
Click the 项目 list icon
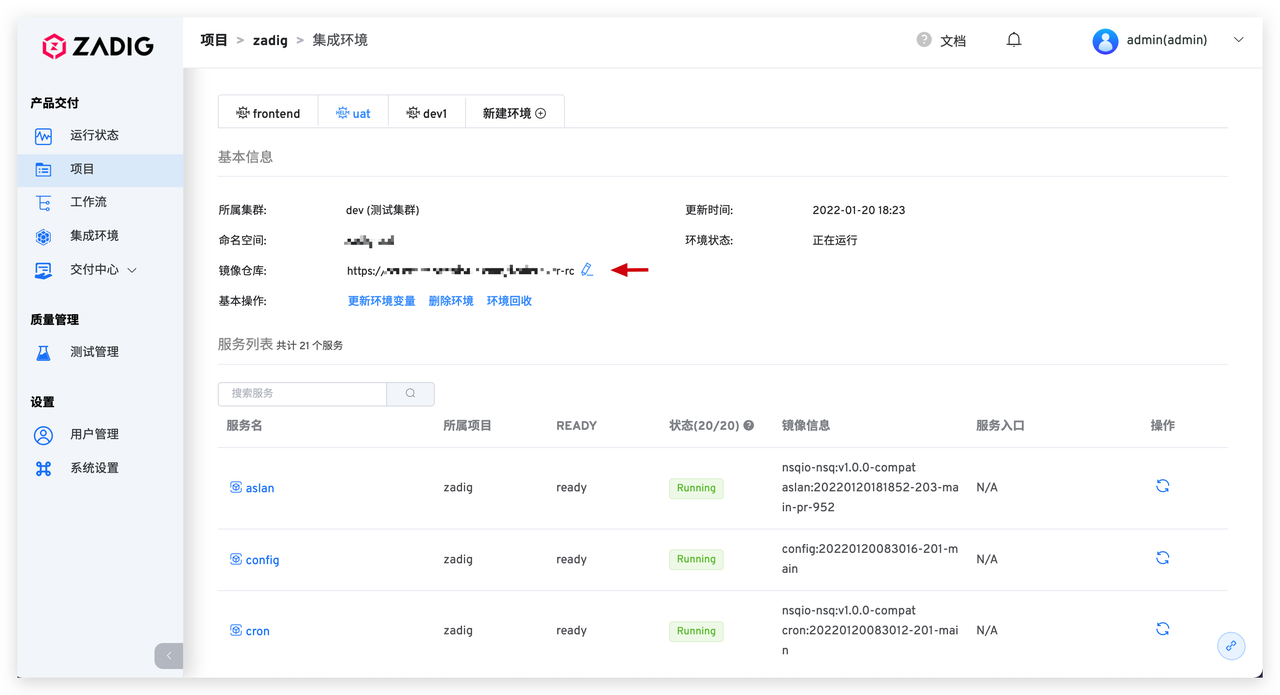[x=43, y=170]
